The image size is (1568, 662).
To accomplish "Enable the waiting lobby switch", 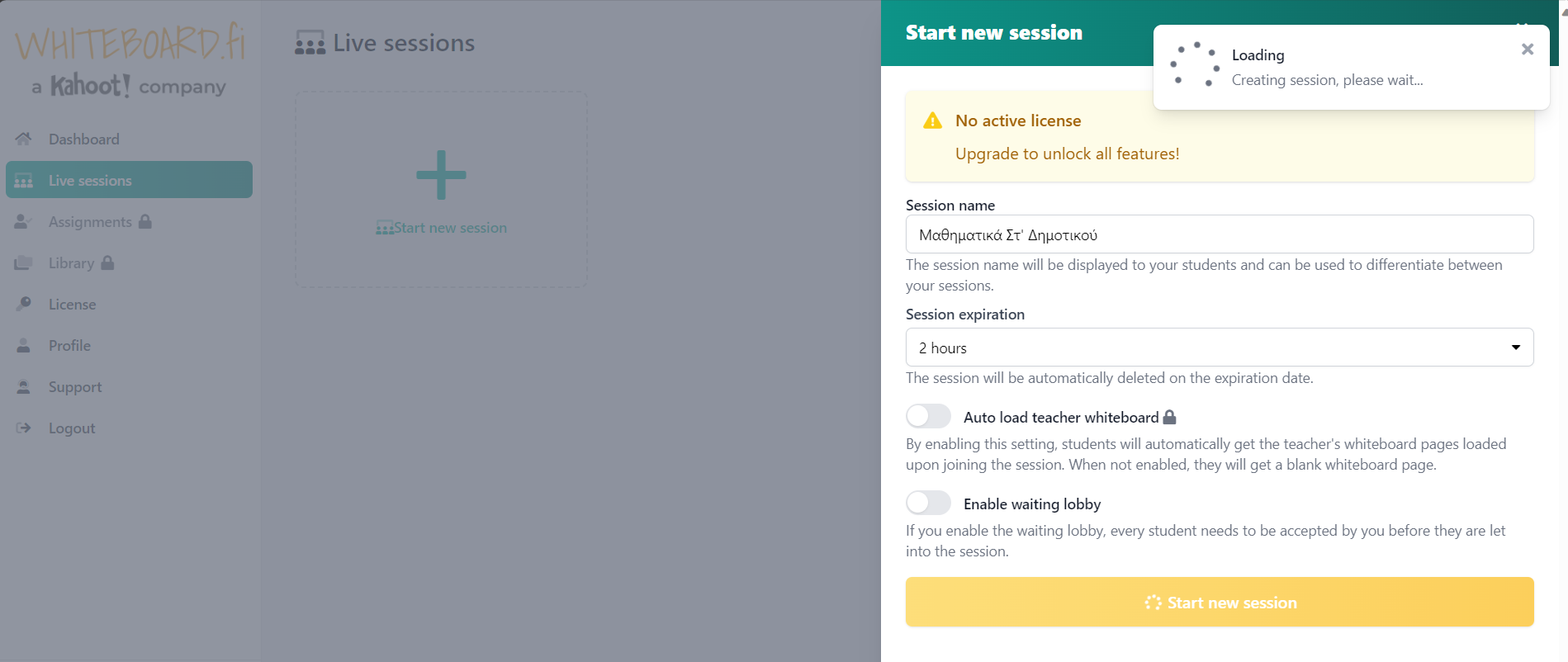I will click(x=928, y=503).
